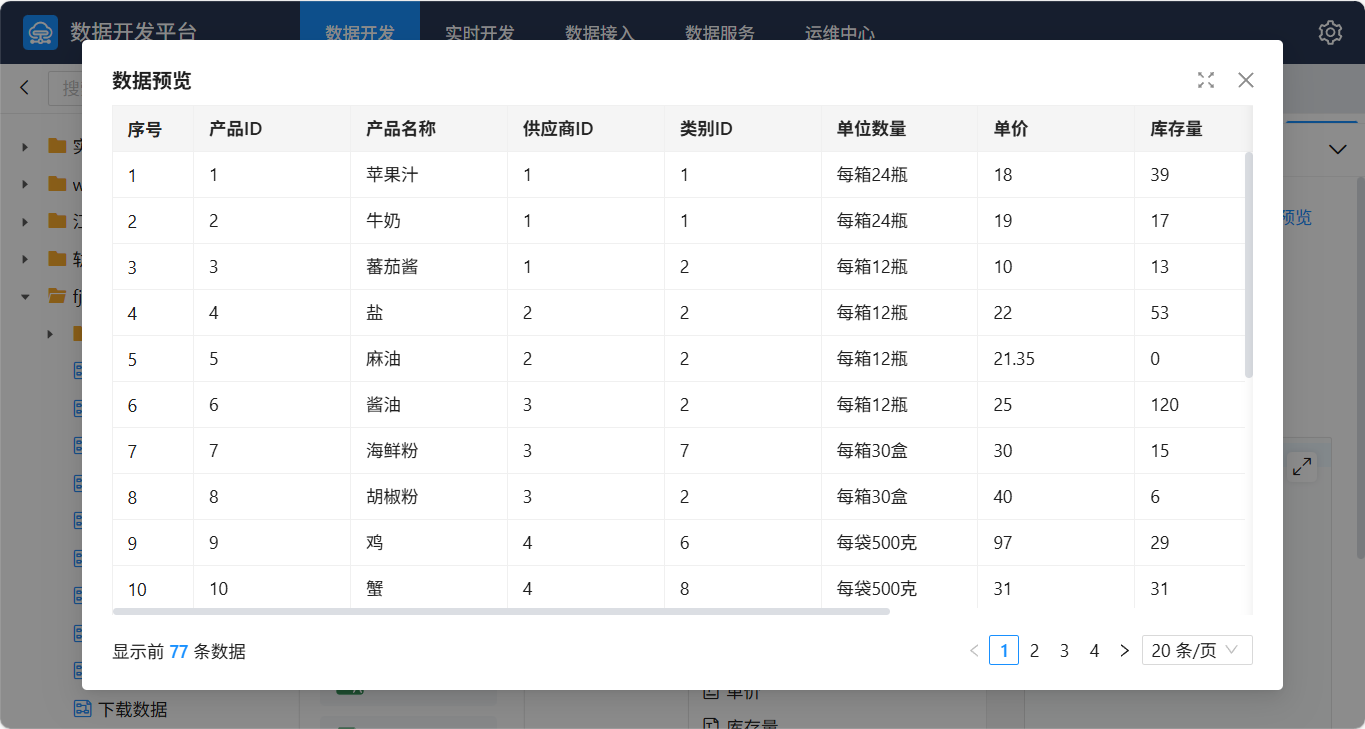Image resolution: width=1365 pixels, height=729 pixels.
Task: Click the horizontal scrollbar under the table
Action: (x=500, y=611)
